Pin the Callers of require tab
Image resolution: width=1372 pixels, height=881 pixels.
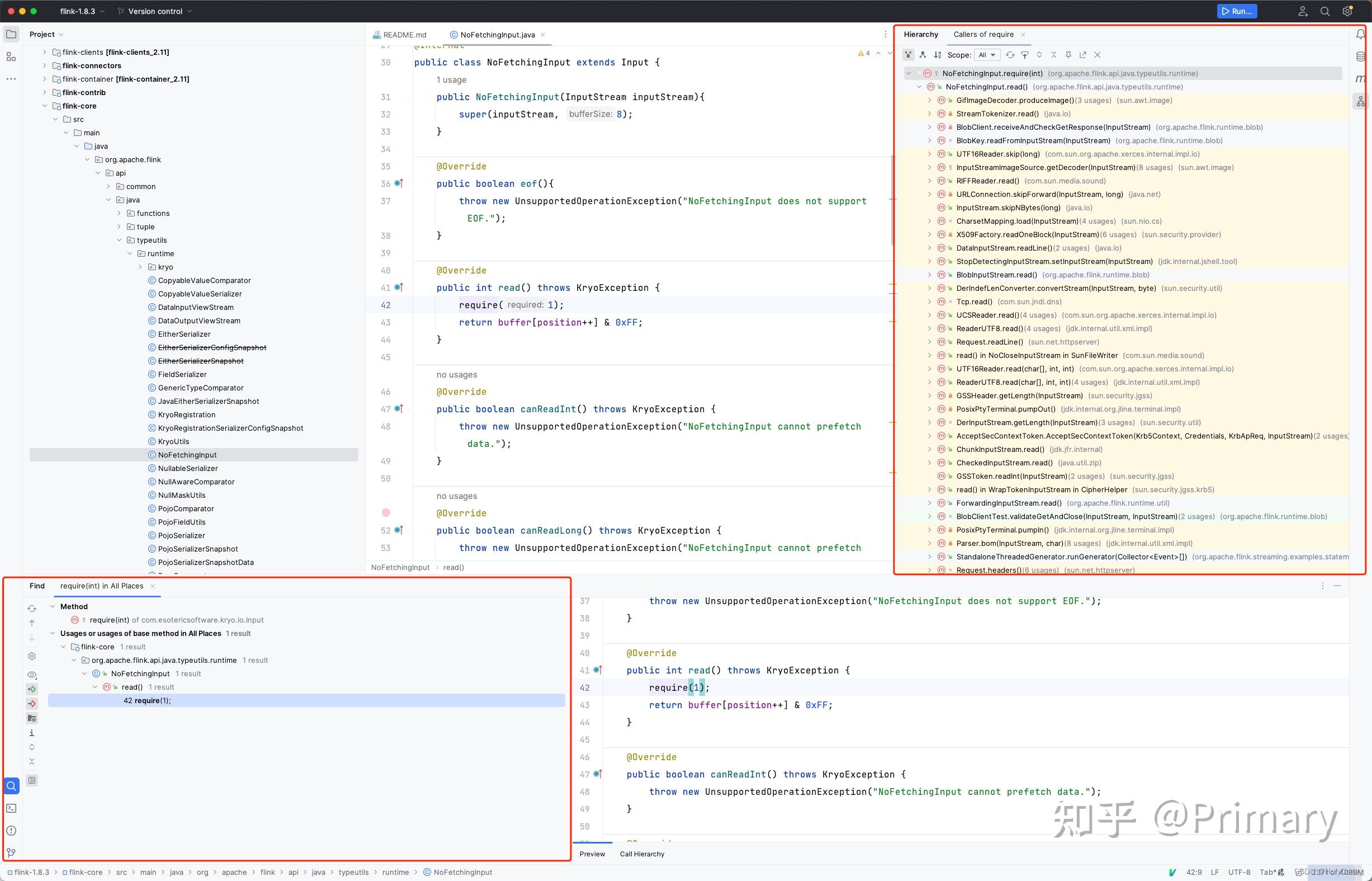coord(1068,54)
